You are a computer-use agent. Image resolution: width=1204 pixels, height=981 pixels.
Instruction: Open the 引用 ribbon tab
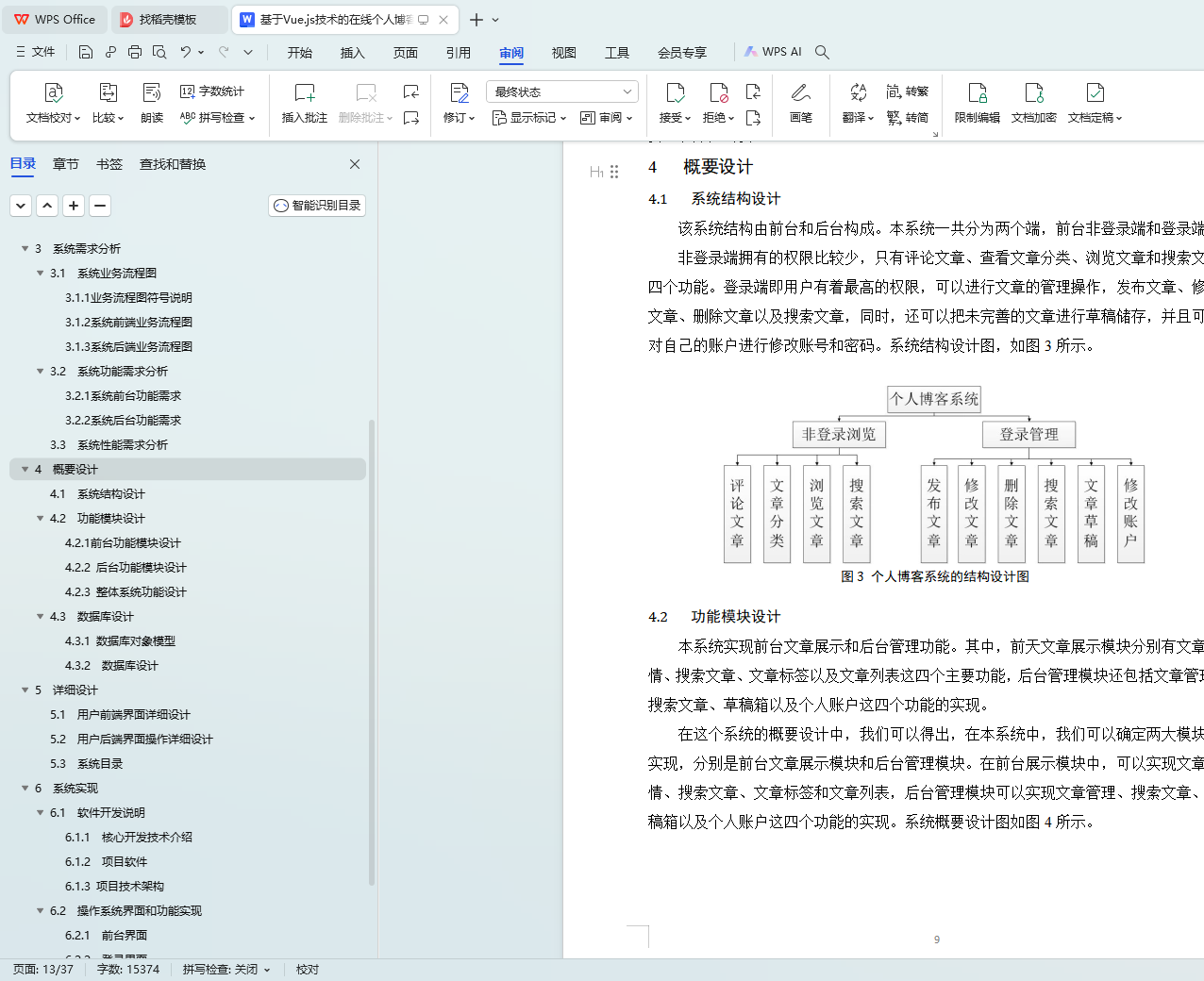[459, 53]
